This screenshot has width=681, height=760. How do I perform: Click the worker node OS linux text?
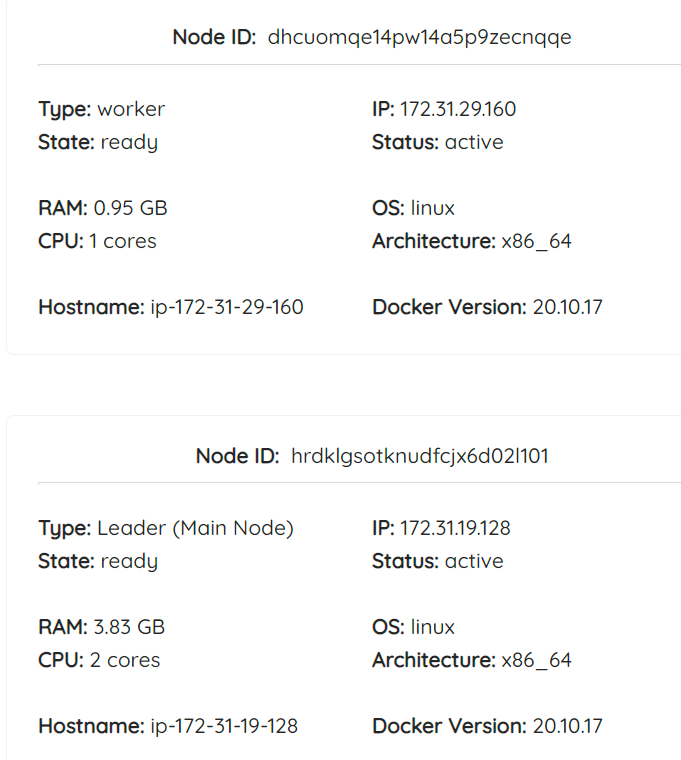[x=433, y=208]
